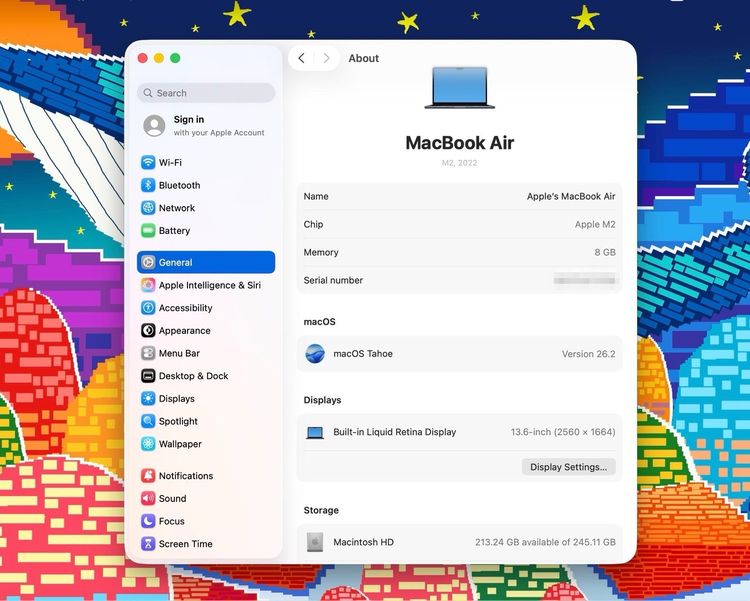Click the MacBook Air image at top

point(460,88)
